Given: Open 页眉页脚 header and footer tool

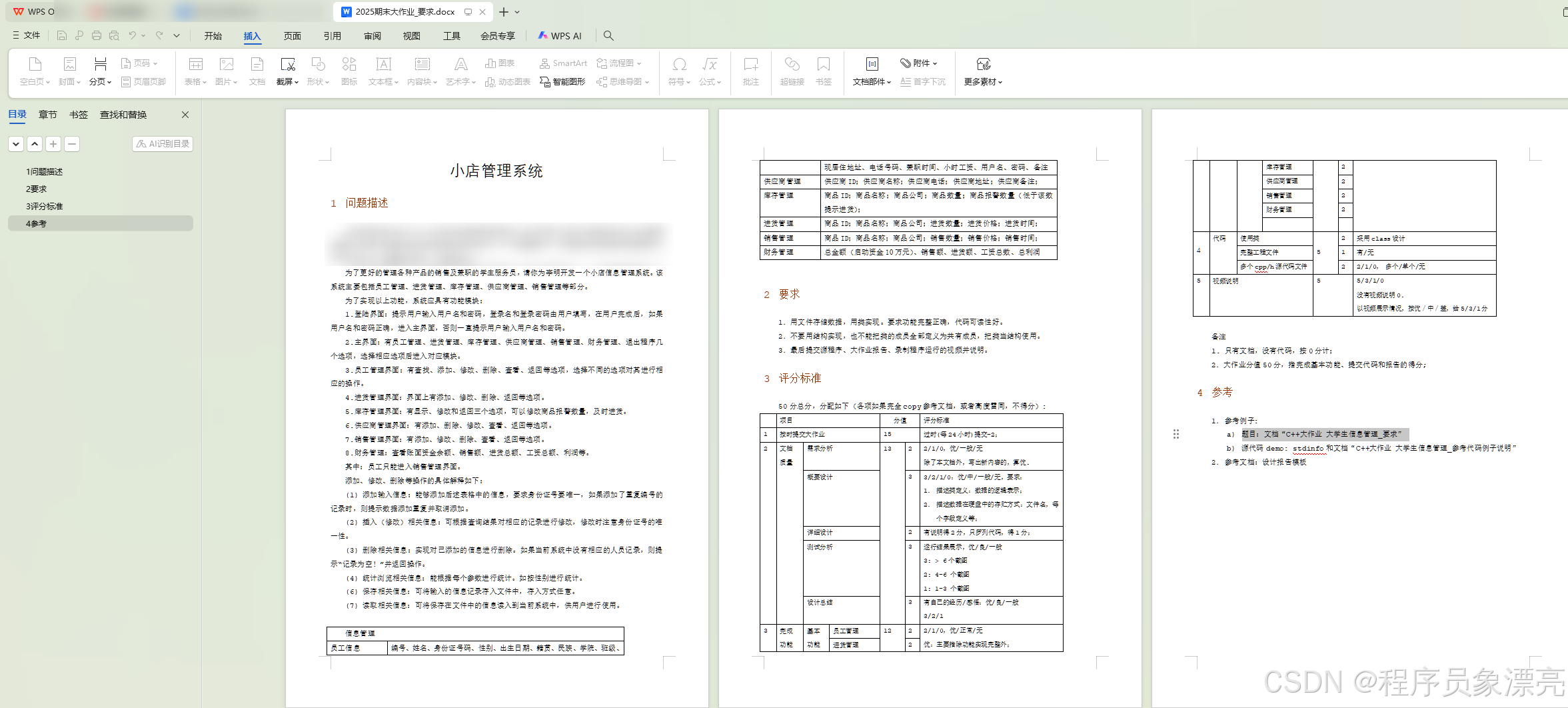Looking at the screenshot, I should point(143,81).
